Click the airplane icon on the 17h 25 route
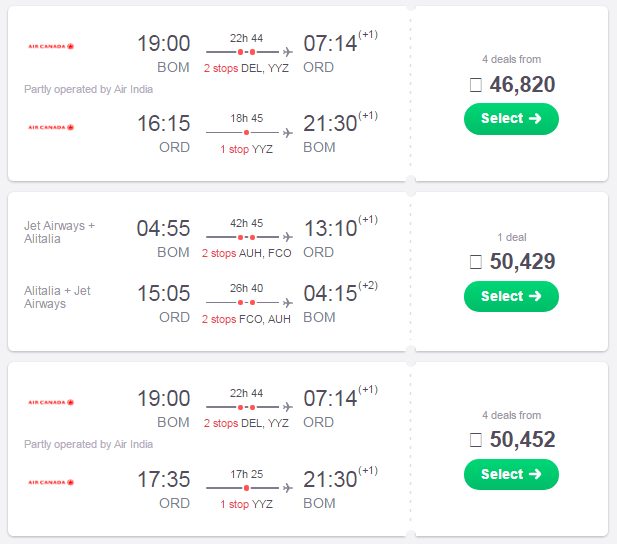This screenshot has width=617, height=544. (288, 488)
